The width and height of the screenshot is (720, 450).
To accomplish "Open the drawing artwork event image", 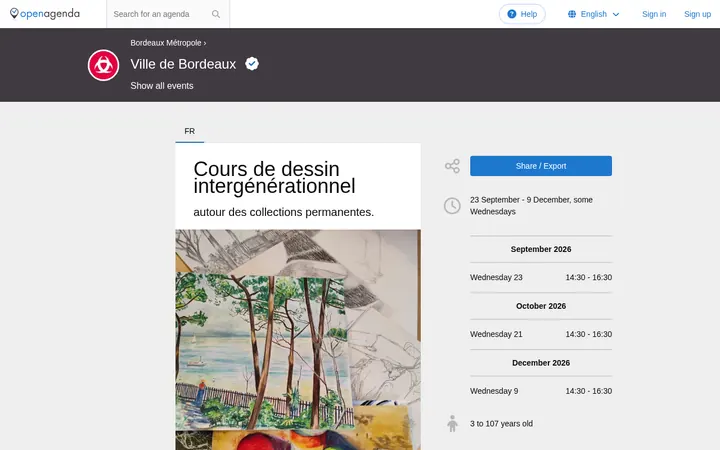I will tap(298, 340).
